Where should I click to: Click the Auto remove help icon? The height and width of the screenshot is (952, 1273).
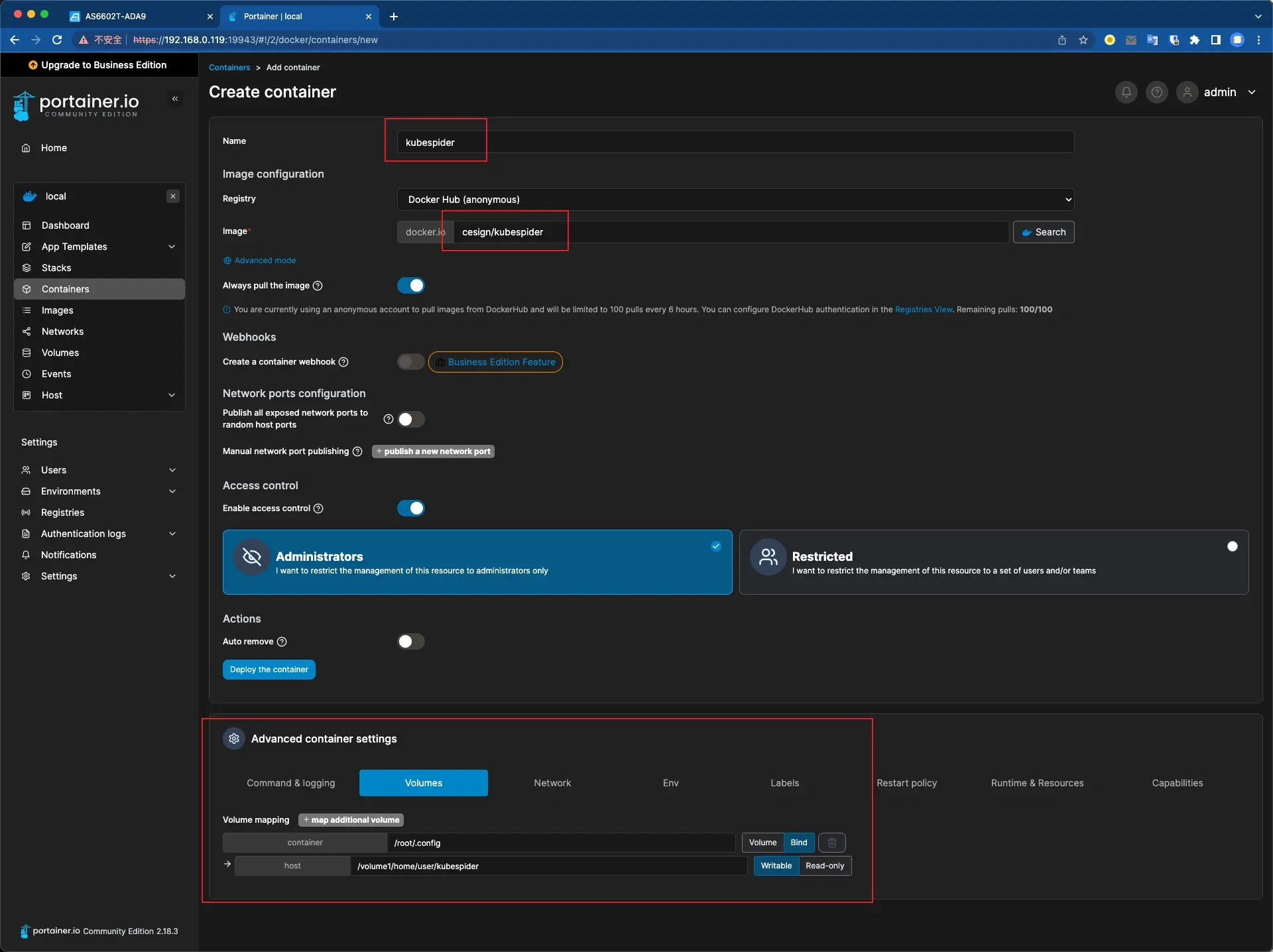pyautogui.click(x=282, y=642)
